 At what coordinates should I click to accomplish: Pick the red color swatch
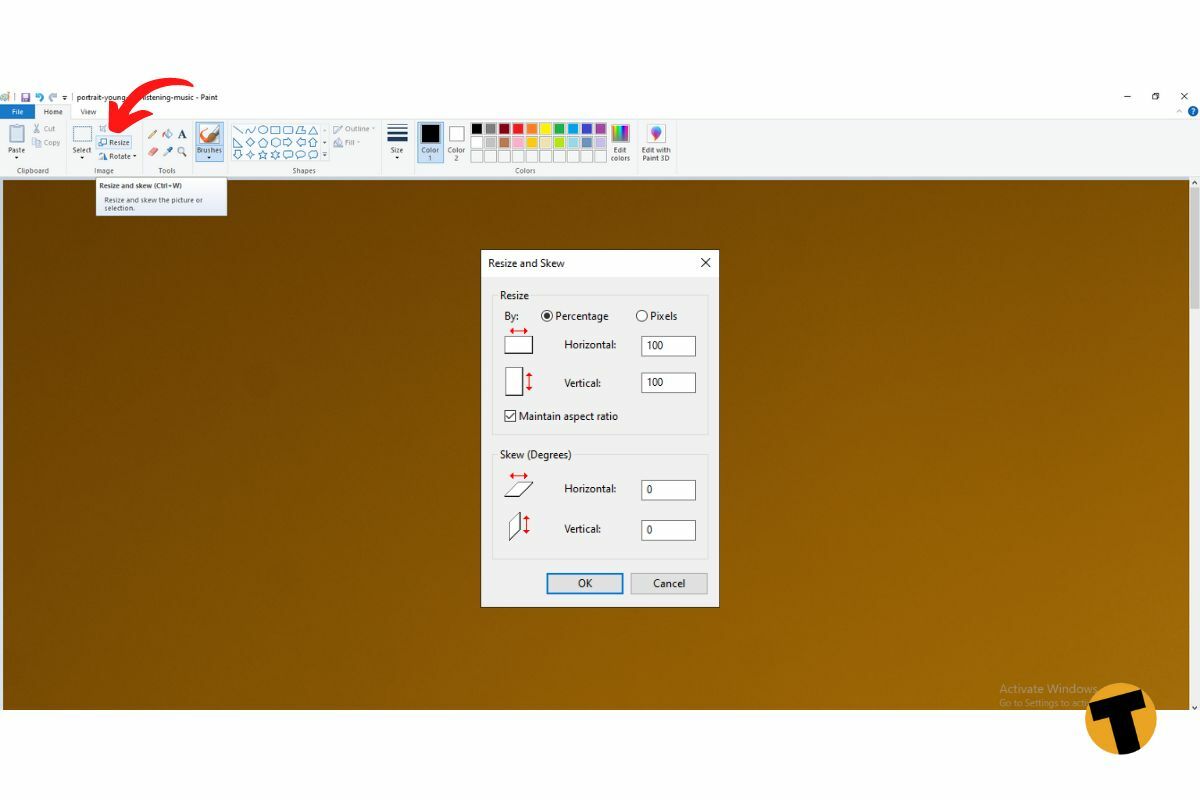pos(518,129)
